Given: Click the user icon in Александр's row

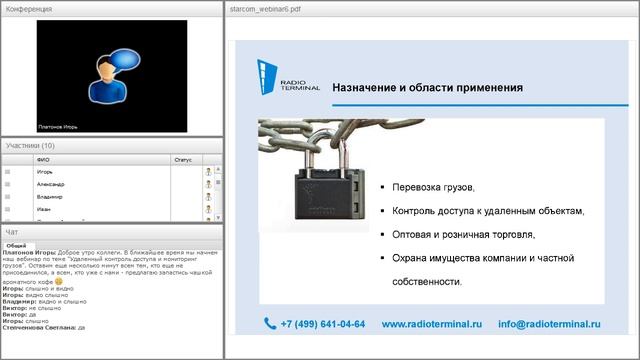Looking at the screenshot, I should [208, 184].
